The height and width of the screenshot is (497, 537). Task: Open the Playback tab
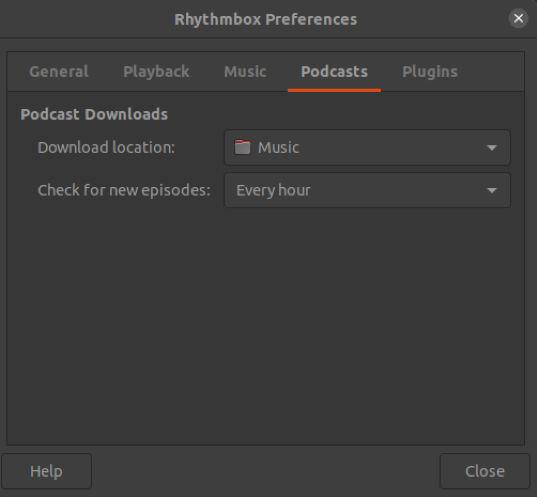click(x=156, y=72)
